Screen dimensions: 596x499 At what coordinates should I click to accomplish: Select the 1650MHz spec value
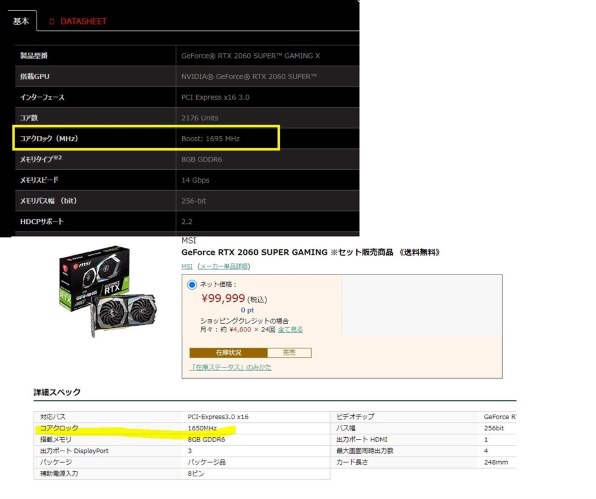(x=202, y=428)
